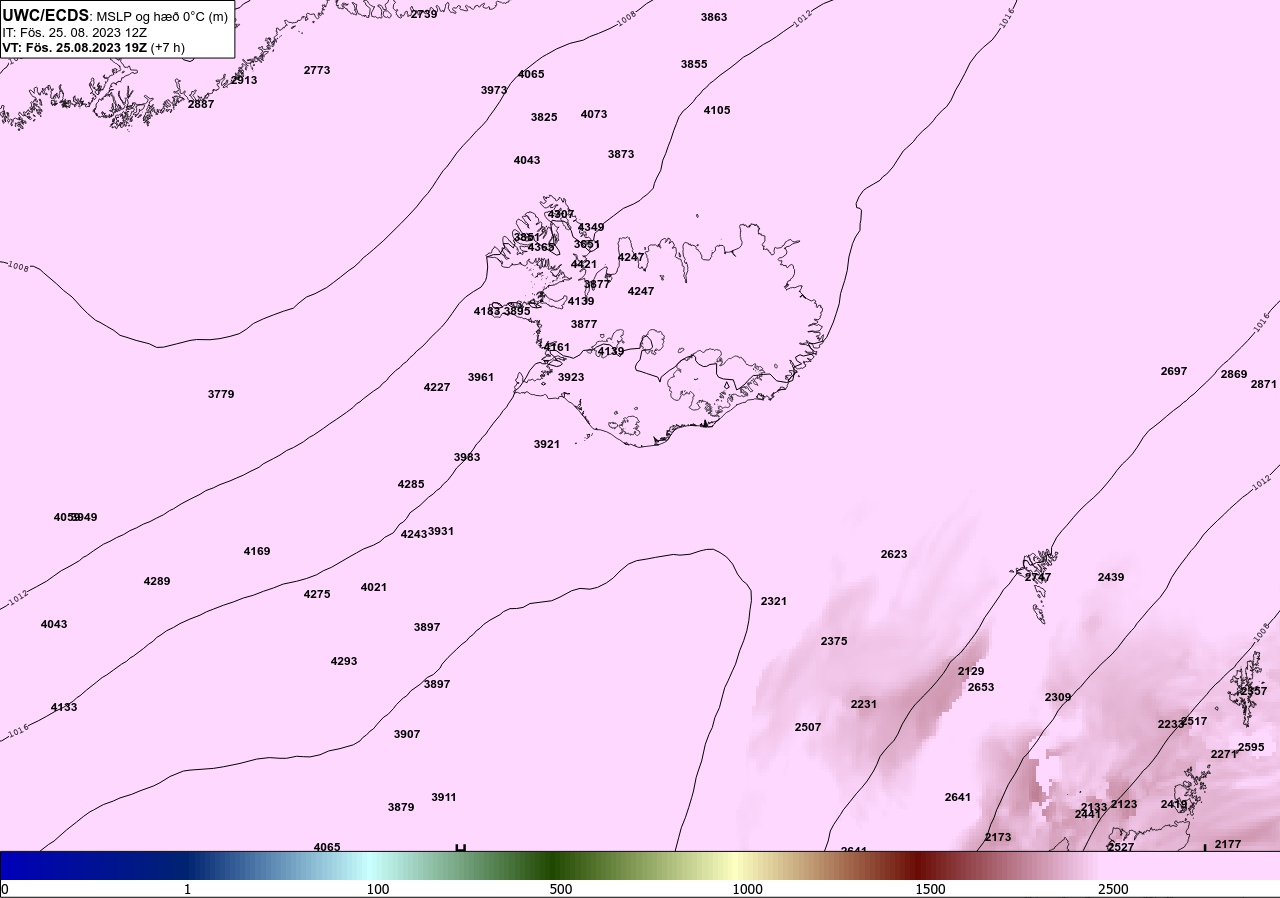The height and width of the screenshot is (898, 1280).
Task: Click the 2623 value
Action: point(894,554)
